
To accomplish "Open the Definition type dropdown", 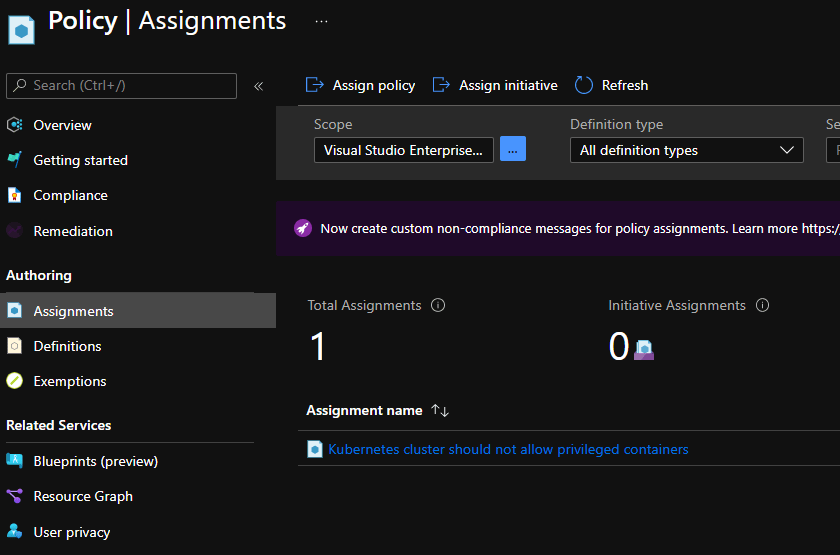I will pyautogui.click(x=686, y=150).
